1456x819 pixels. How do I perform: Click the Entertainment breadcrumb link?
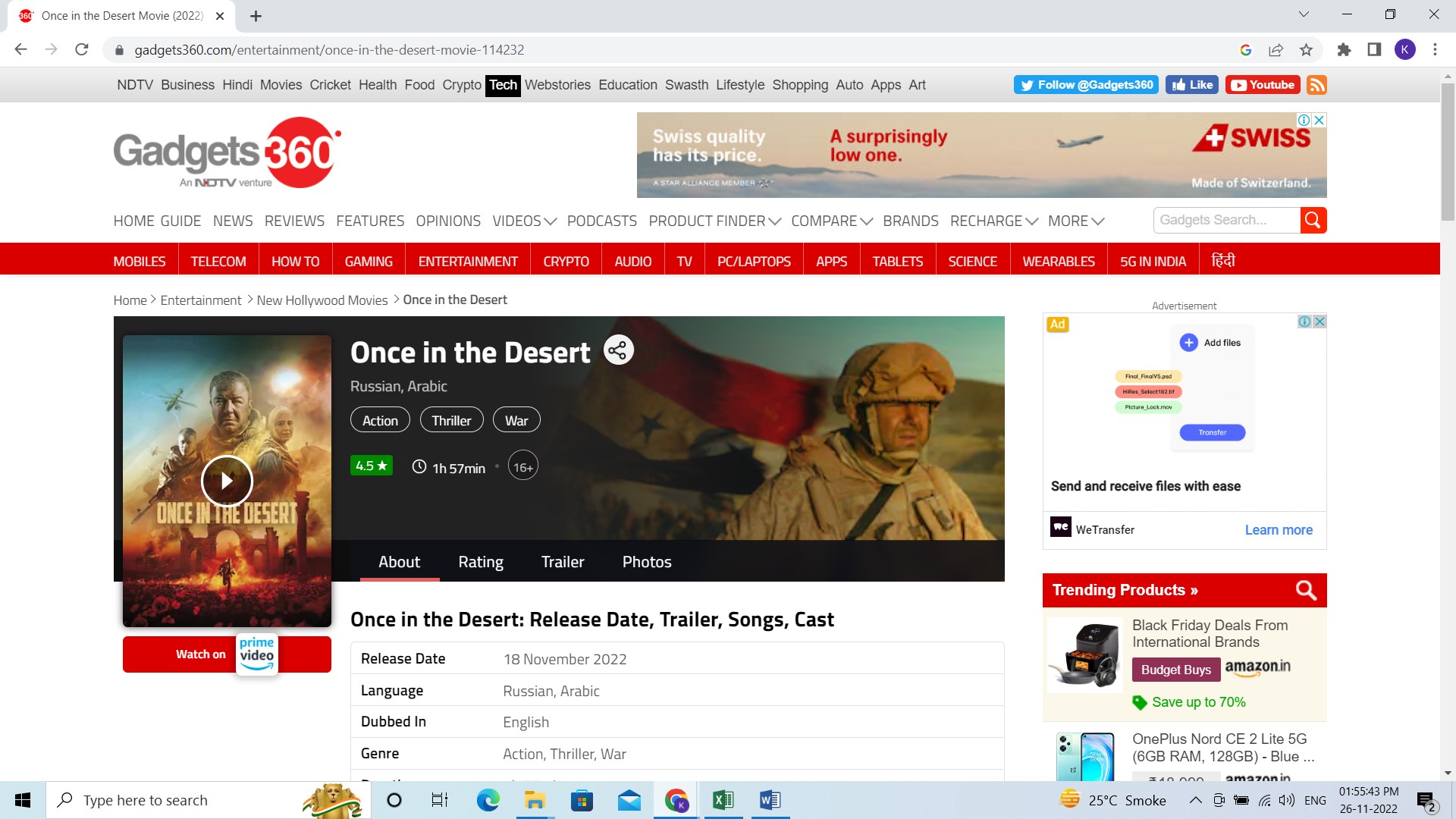[x=201, y=300]
